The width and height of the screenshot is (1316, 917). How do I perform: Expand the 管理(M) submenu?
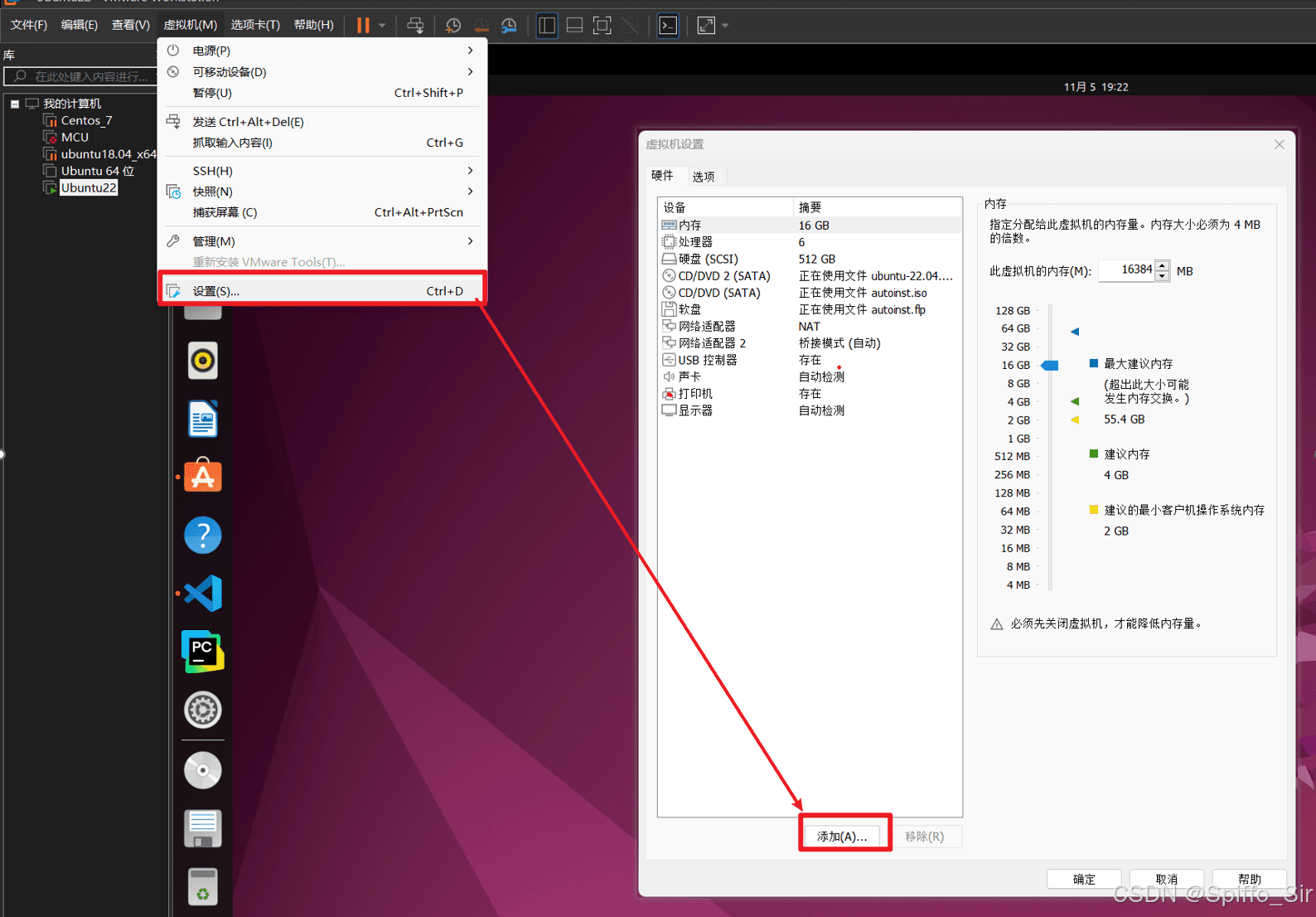pos(322,241)
